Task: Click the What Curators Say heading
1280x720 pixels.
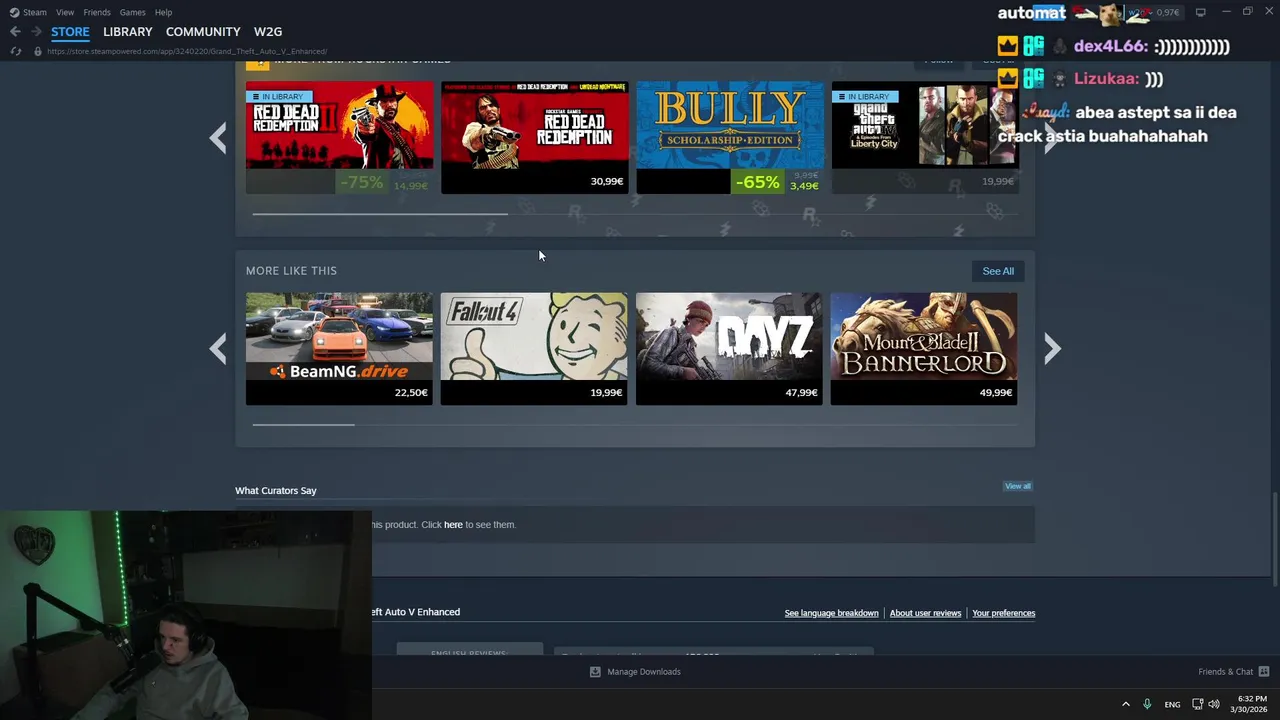Action: click(x=276, y=491)
